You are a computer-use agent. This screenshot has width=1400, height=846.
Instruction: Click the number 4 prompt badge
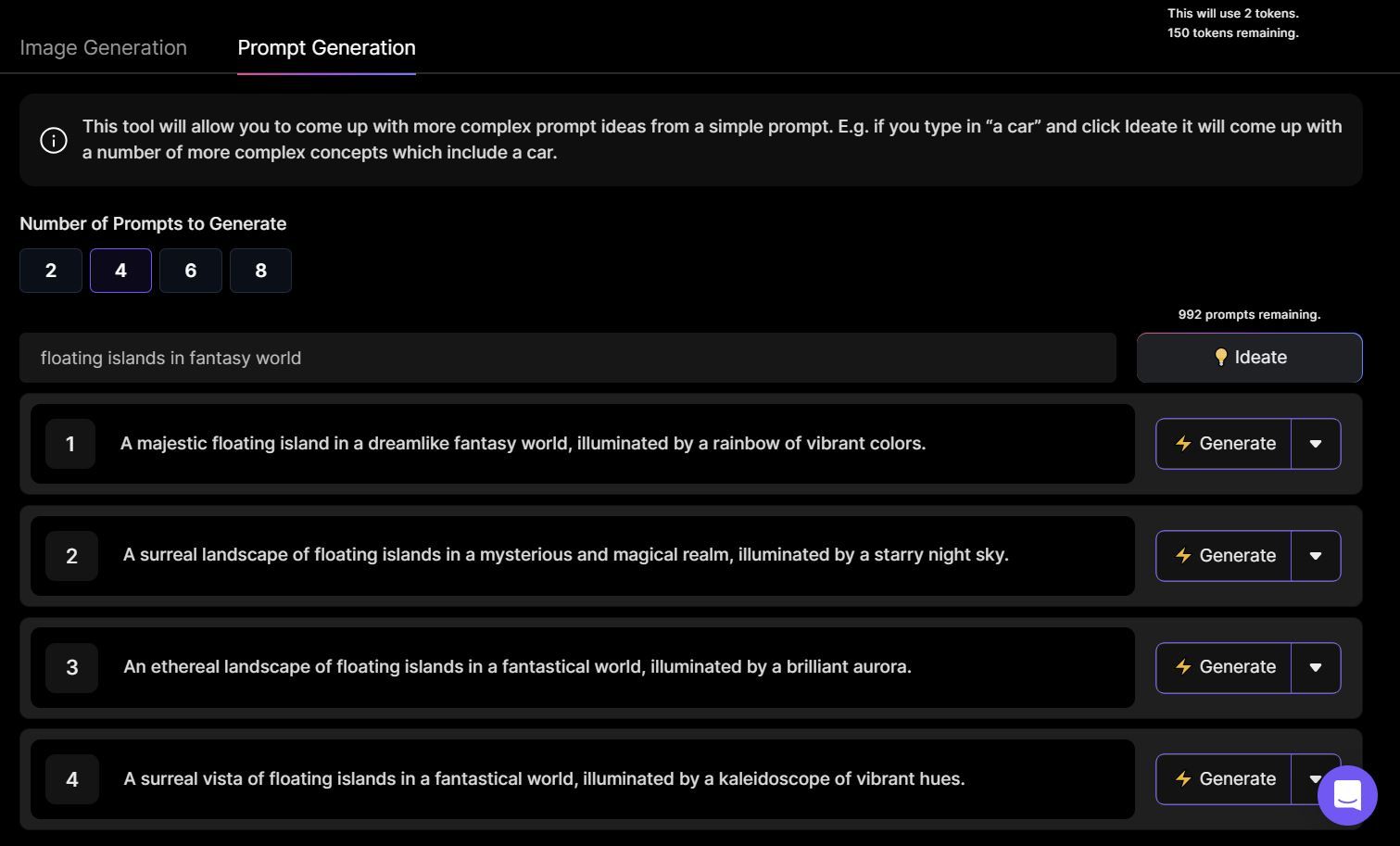71,779
